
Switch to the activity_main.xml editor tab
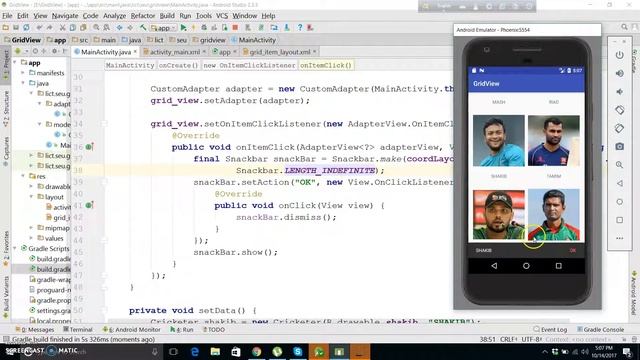coord(175,52)
